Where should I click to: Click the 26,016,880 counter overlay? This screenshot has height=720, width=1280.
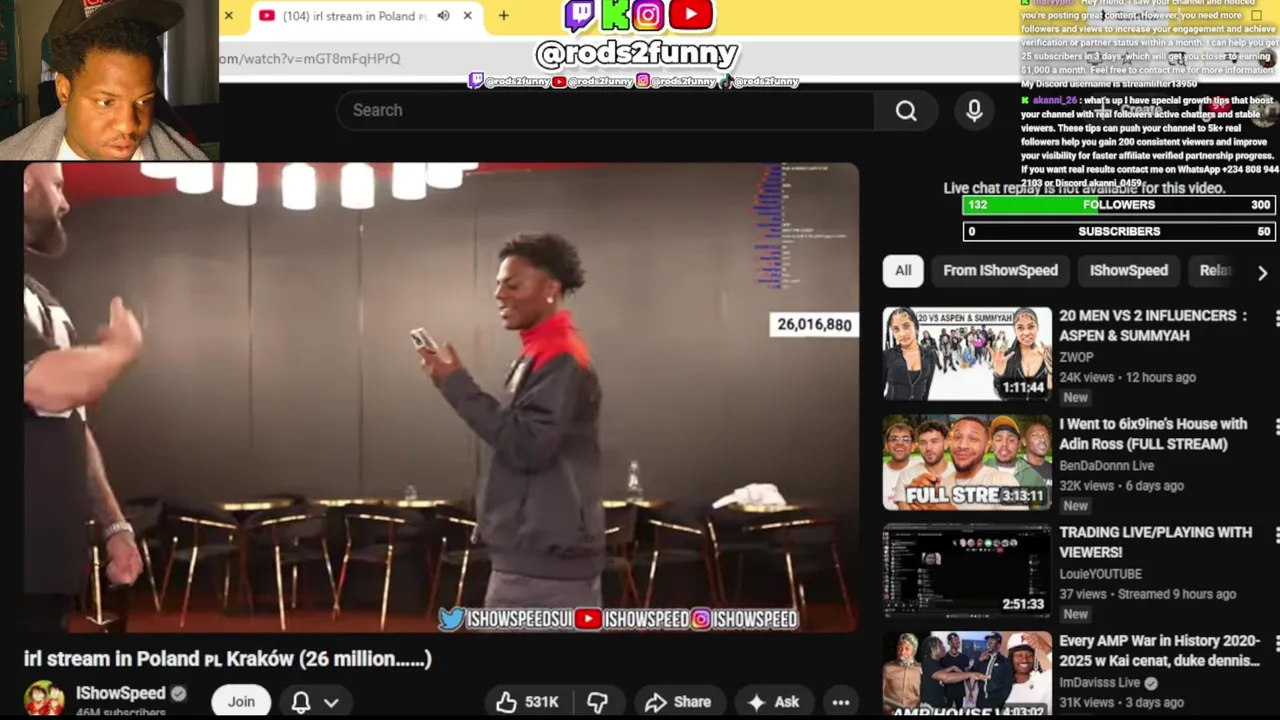[814, 325]
